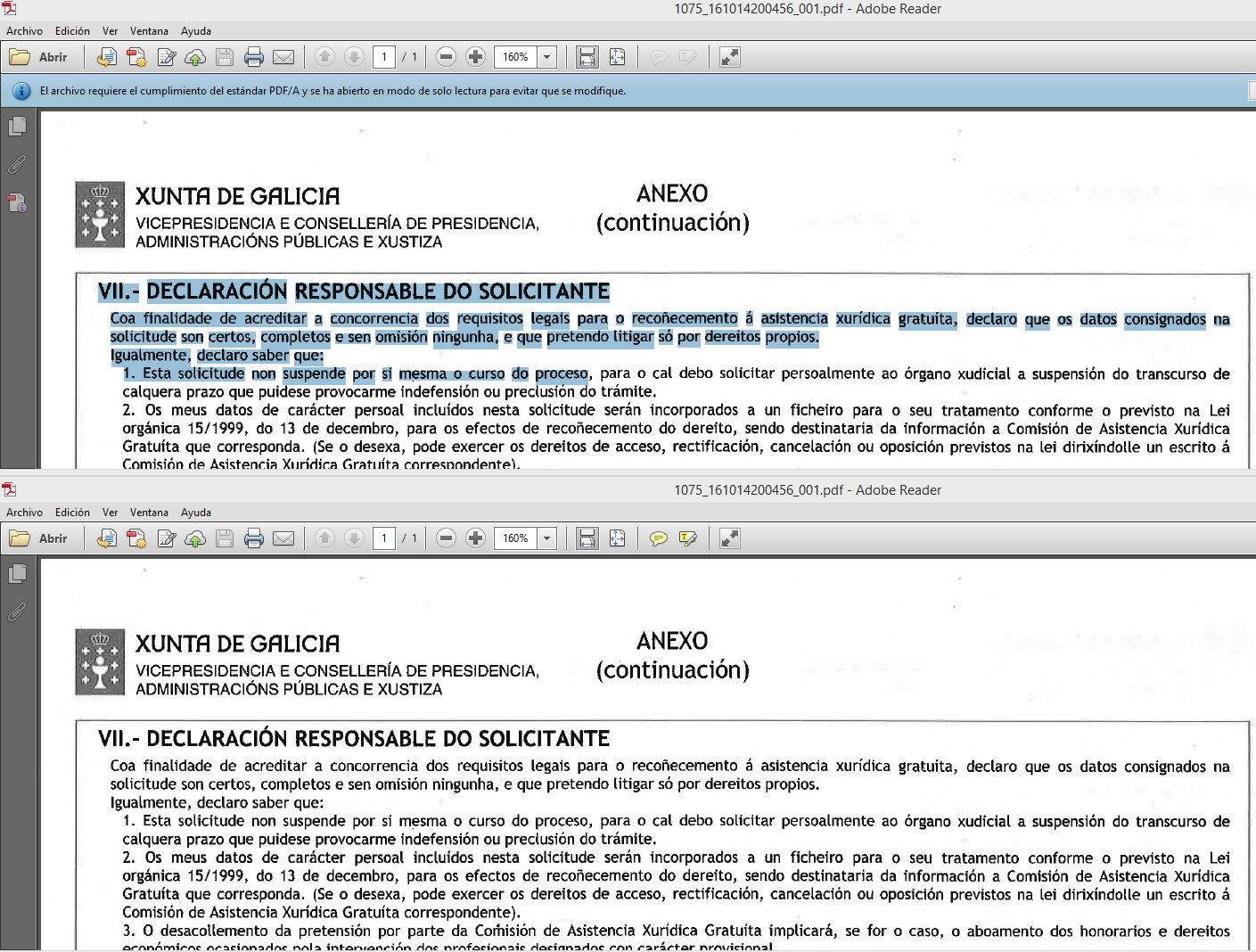Toggle fit-width scrolling mode in the lower window

coord(587,538)
